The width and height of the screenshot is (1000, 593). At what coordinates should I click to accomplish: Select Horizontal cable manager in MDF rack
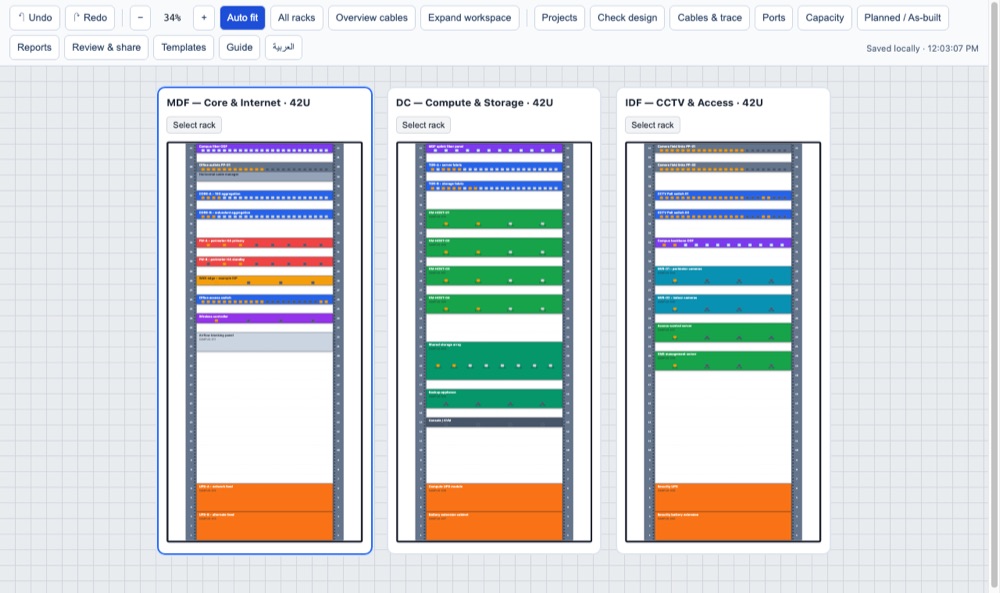265,177
